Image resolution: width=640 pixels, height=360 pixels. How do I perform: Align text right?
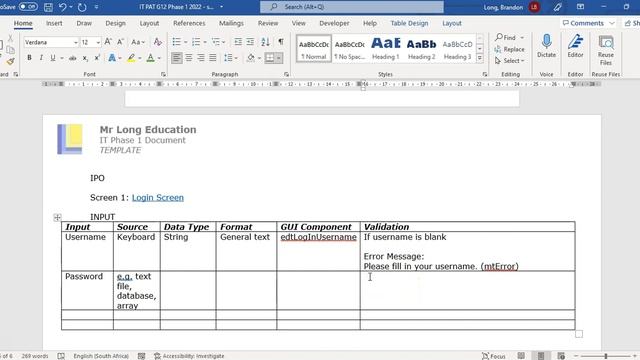(x=201, y=58)
